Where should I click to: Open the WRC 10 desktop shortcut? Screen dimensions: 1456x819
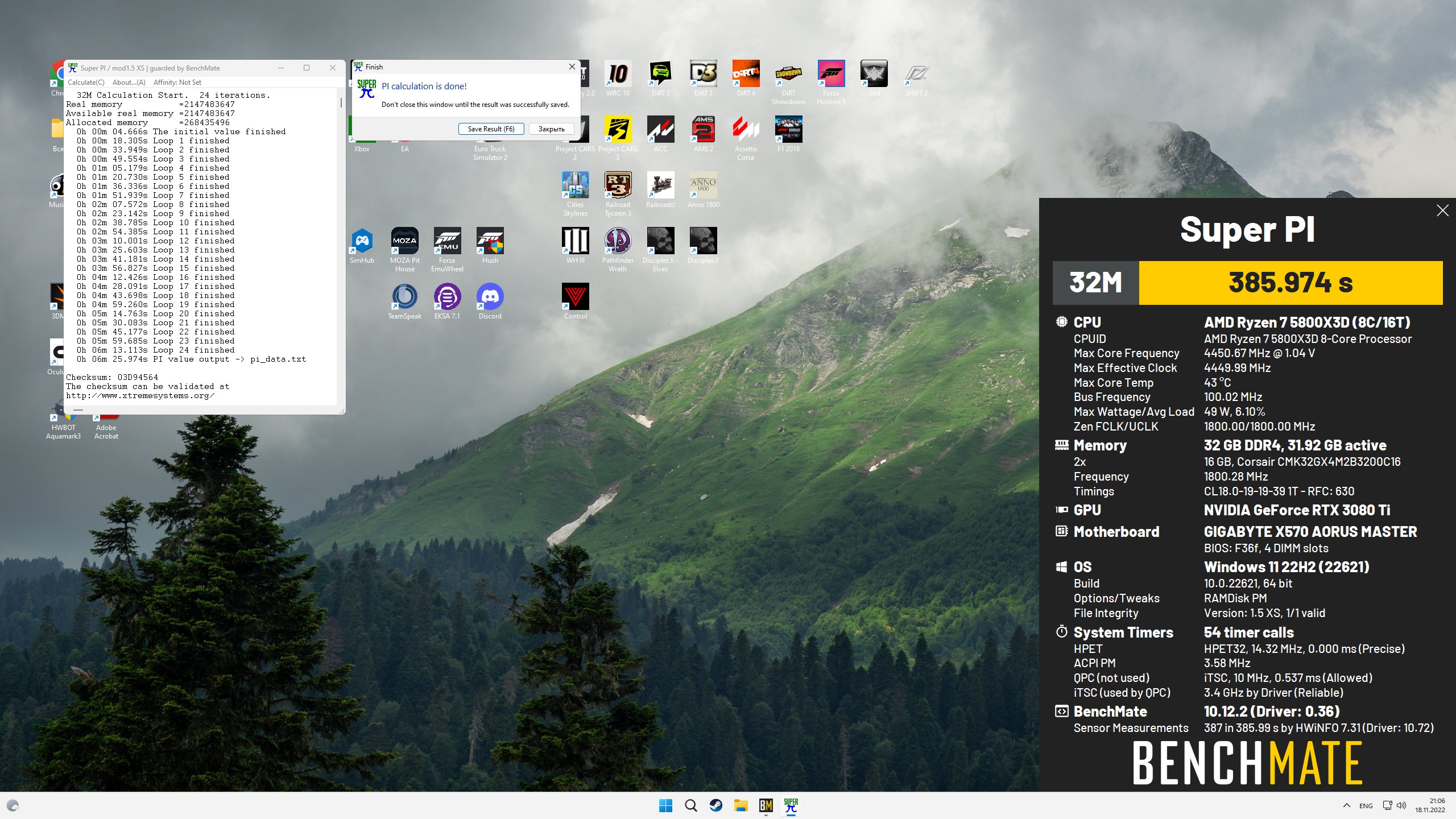click(x=618, y=78)
